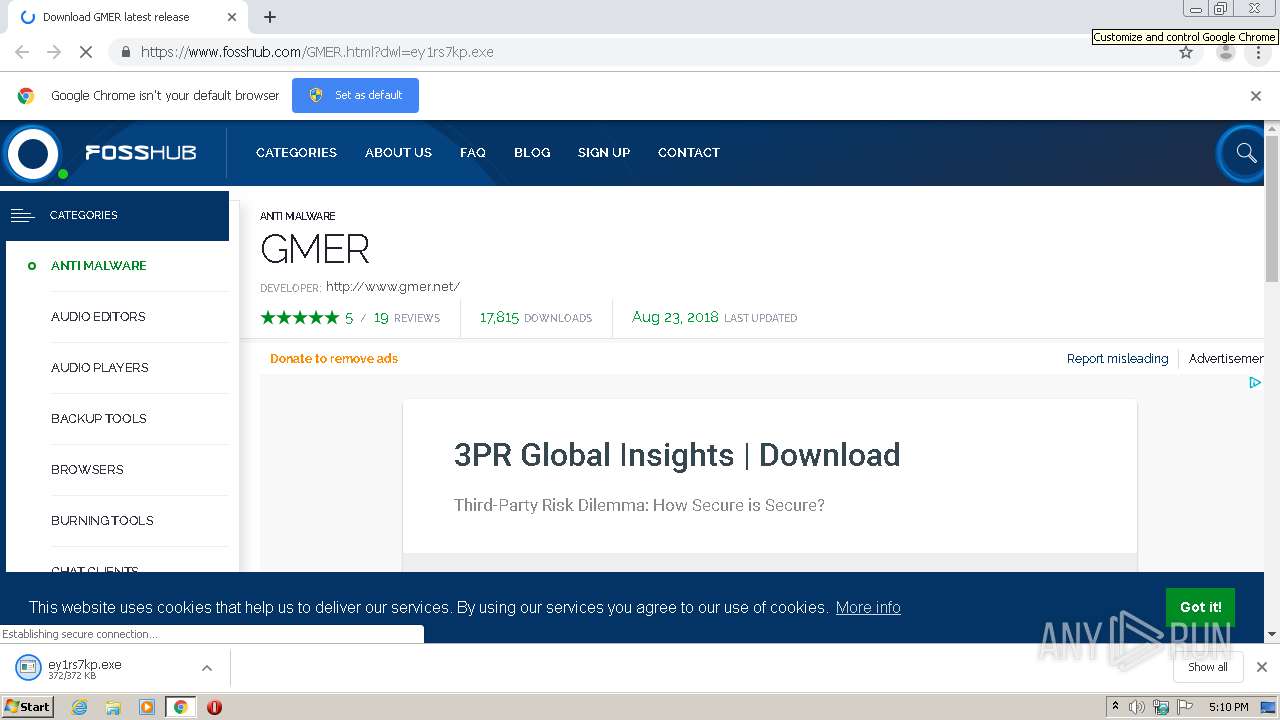Screen dimensions: 1280x720
Task: Open the network tray icon
Action: pyautogui.click(x=1161, y=707)
